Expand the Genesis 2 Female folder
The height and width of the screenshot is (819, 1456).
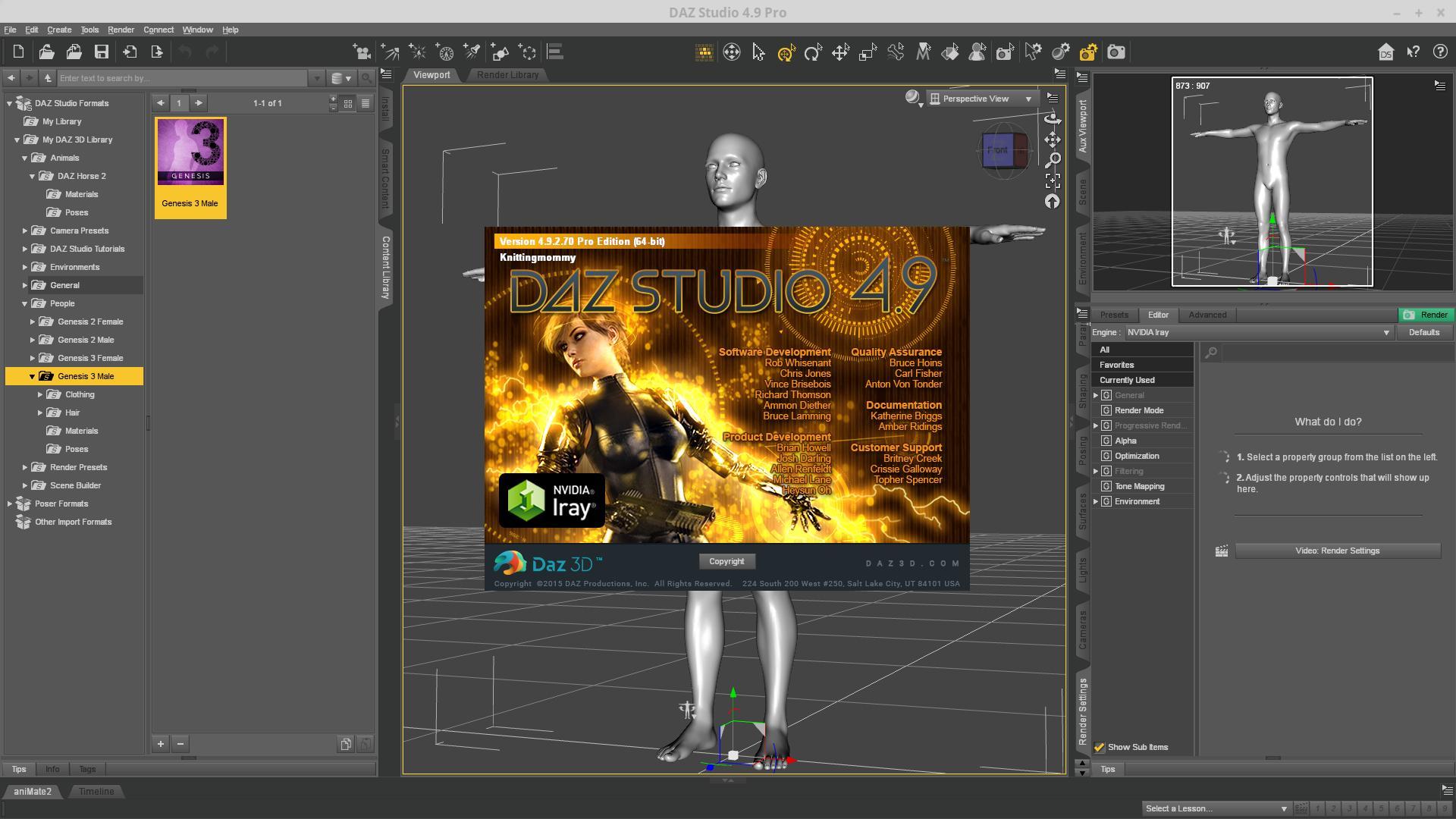(x=33, y=322)
